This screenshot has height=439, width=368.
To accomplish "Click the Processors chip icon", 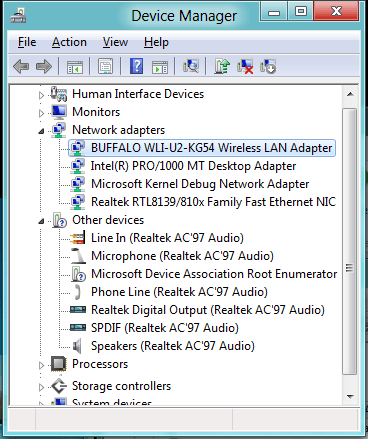I will point(59,364).
